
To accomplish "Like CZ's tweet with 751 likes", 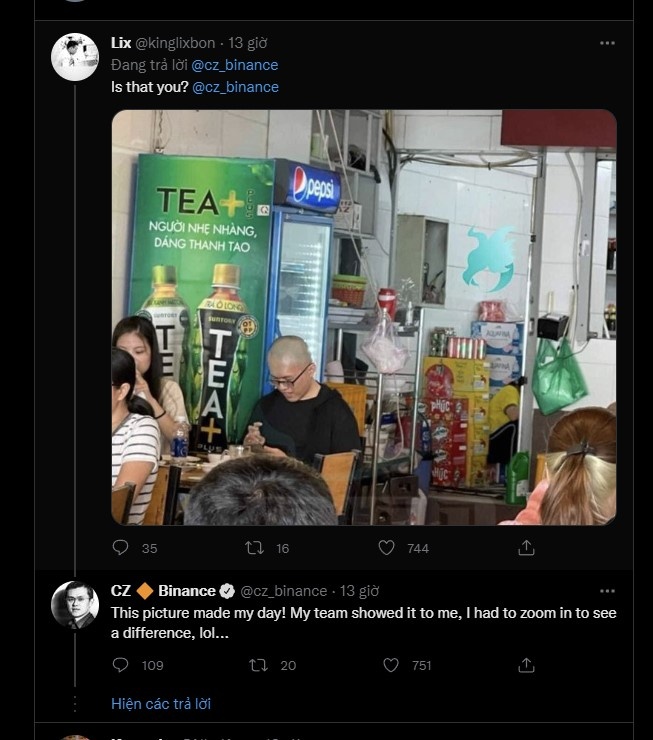I will 392,665.
